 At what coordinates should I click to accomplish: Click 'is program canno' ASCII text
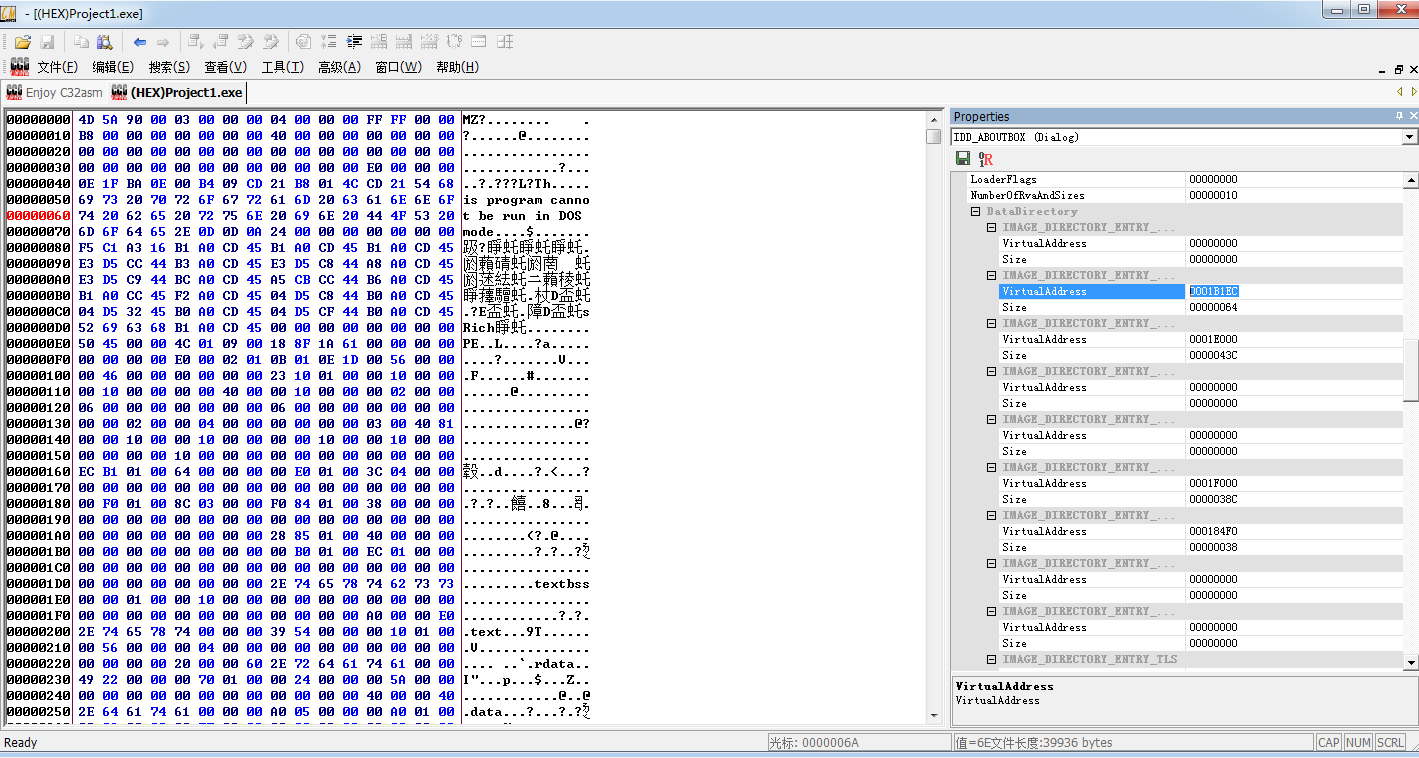[x=526, y=199]
